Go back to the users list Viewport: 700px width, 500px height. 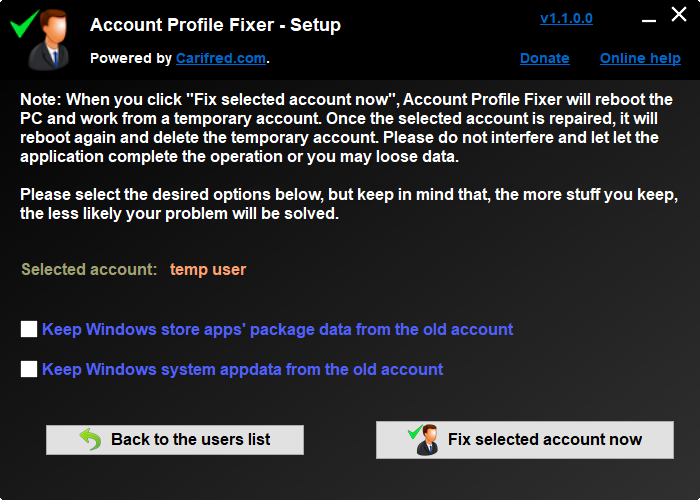point(175,439)
